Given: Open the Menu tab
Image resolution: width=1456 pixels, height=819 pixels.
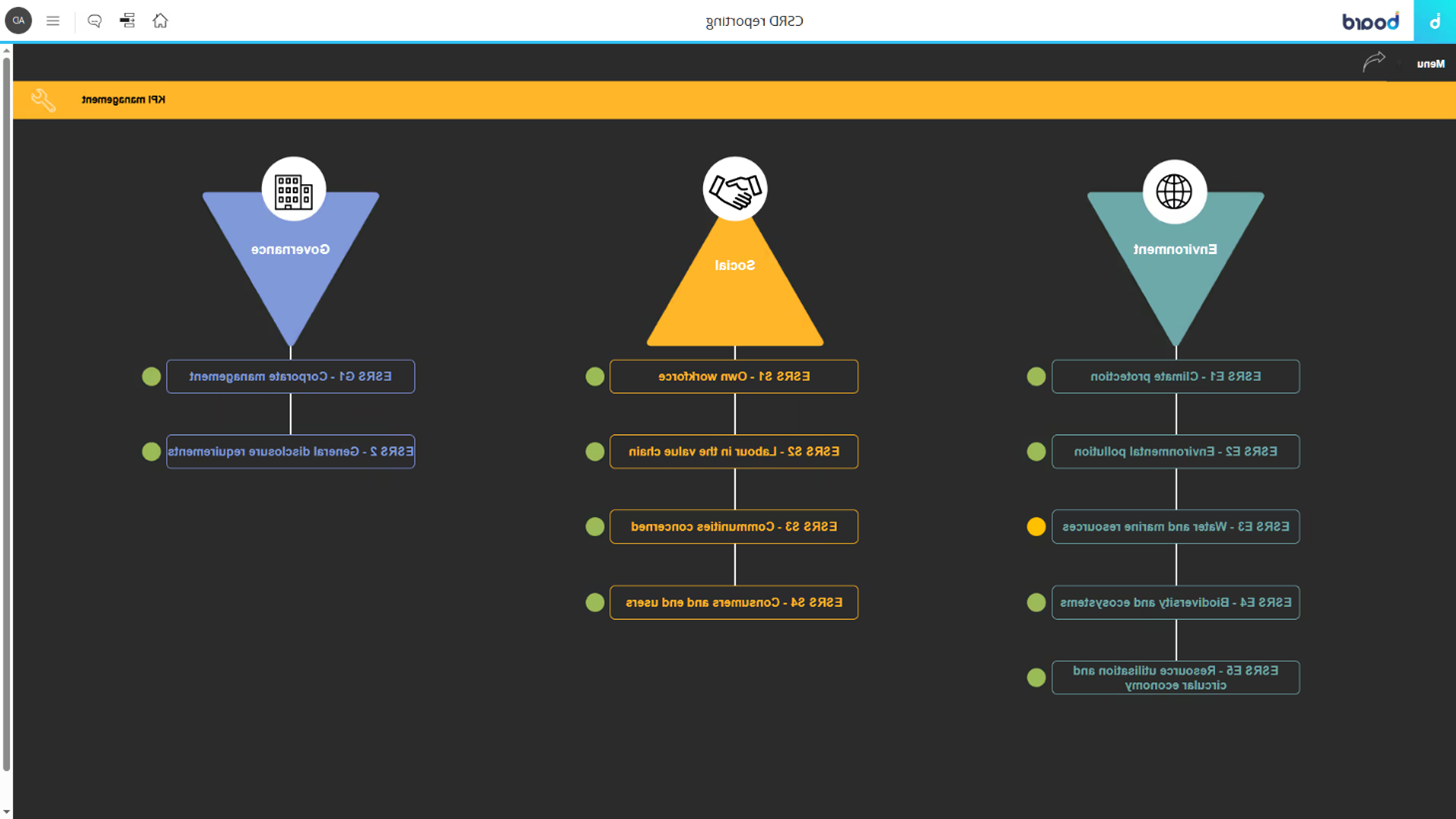Looking at the screenshot, I should (1429, 64).
